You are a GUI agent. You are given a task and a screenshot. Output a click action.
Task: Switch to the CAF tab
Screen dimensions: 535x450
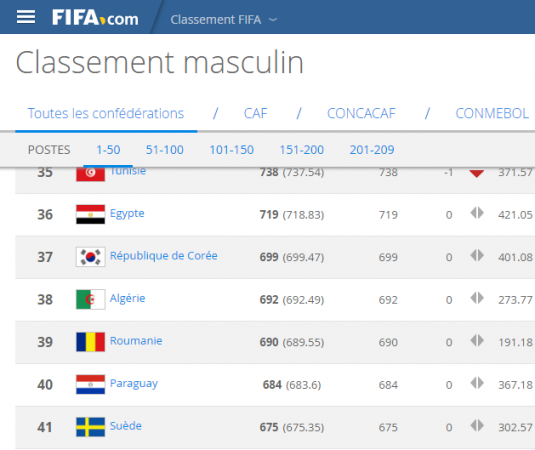point(255,114)
